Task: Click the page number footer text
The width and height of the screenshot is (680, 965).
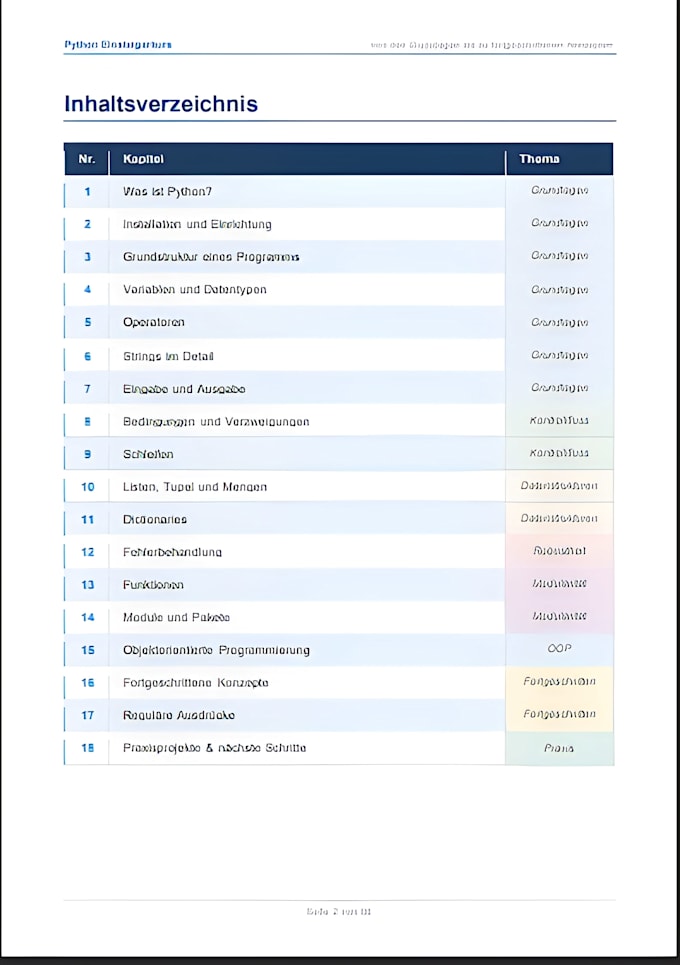Action: coord(339,911)
